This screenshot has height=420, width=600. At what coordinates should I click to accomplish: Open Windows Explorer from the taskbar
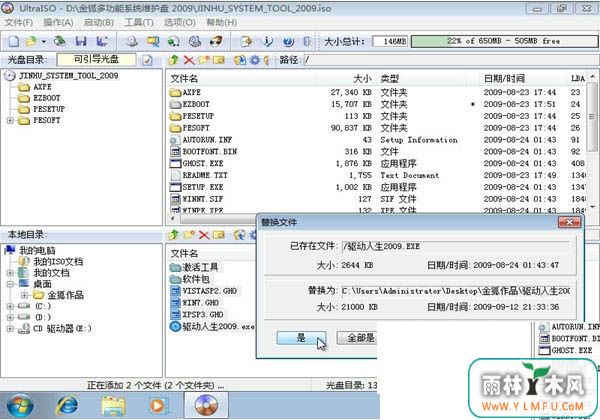113,405
